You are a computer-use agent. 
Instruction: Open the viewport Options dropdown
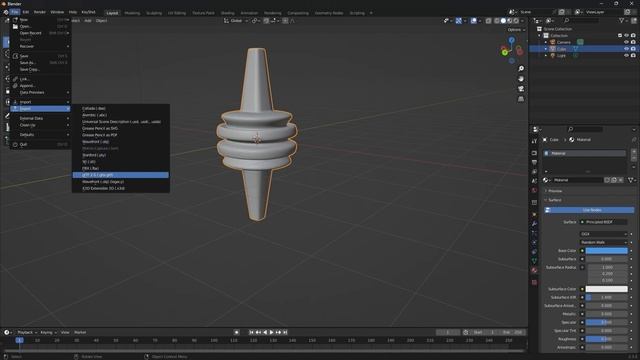pyautogui.click(x=516, y=30)
